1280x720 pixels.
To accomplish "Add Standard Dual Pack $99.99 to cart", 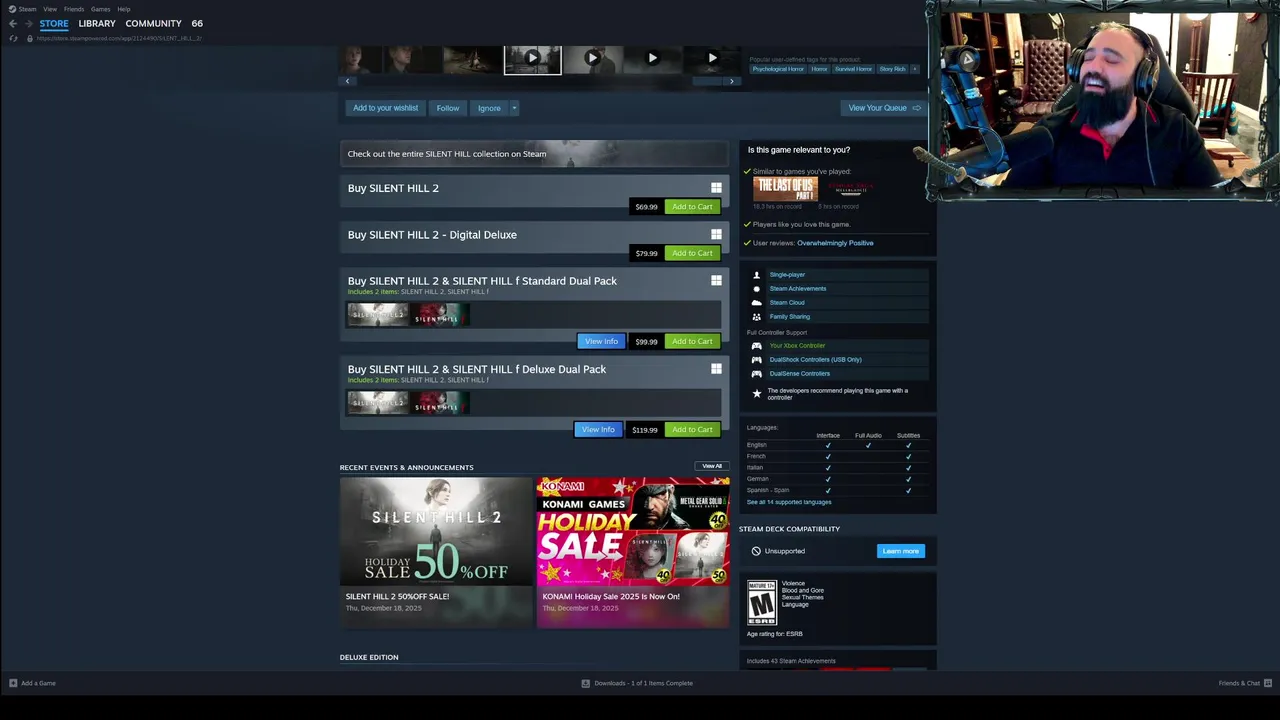I will point(692,341).
